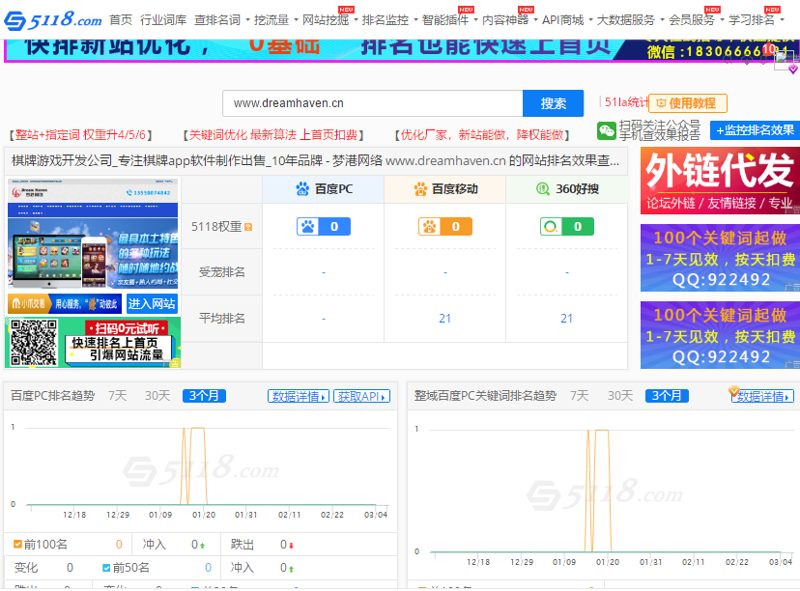Click the 51la统计 link
This screenshot has width=800, height=591.
pyautogui.click(x=626, y=102)
